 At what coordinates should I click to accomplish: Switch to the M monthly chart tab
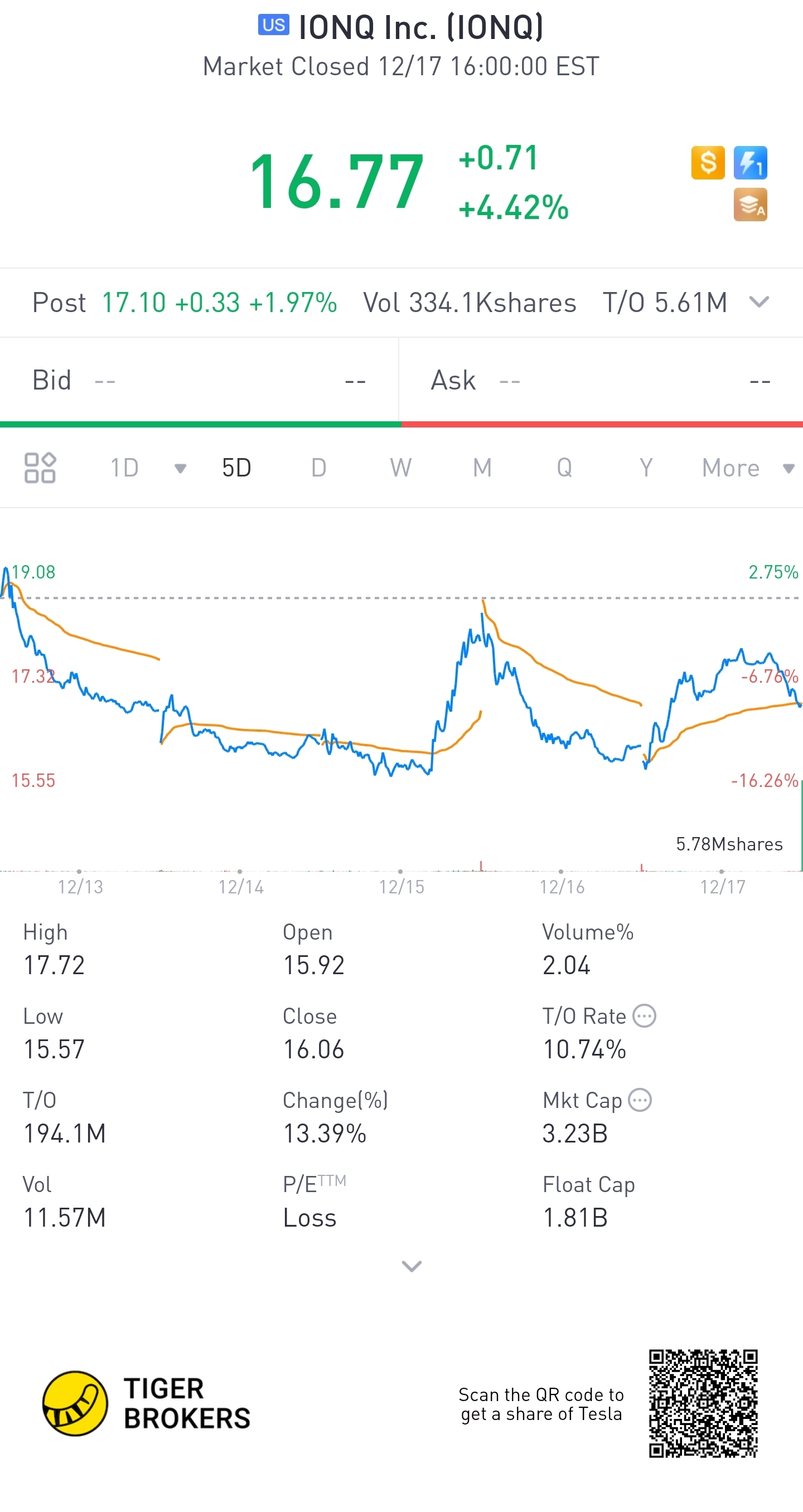(x=482, y=468)
